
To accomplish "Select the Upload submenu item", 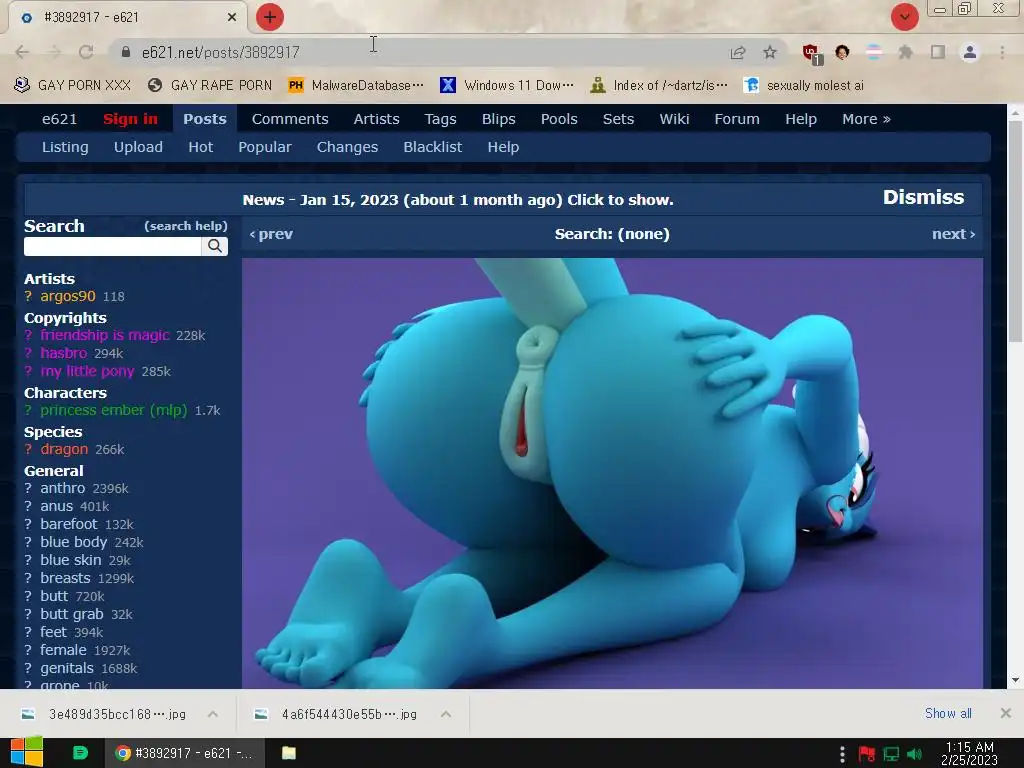I will coord(138,147).
